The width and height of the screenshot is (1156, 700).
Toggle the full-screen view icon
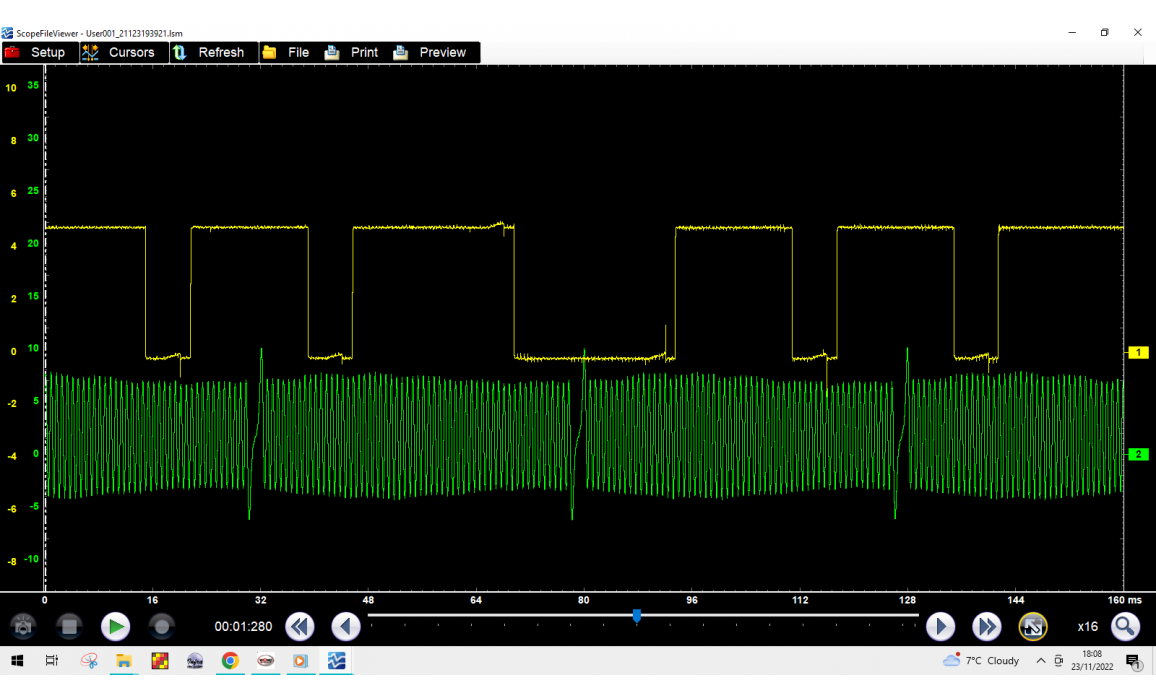(x=1033, y=627)
